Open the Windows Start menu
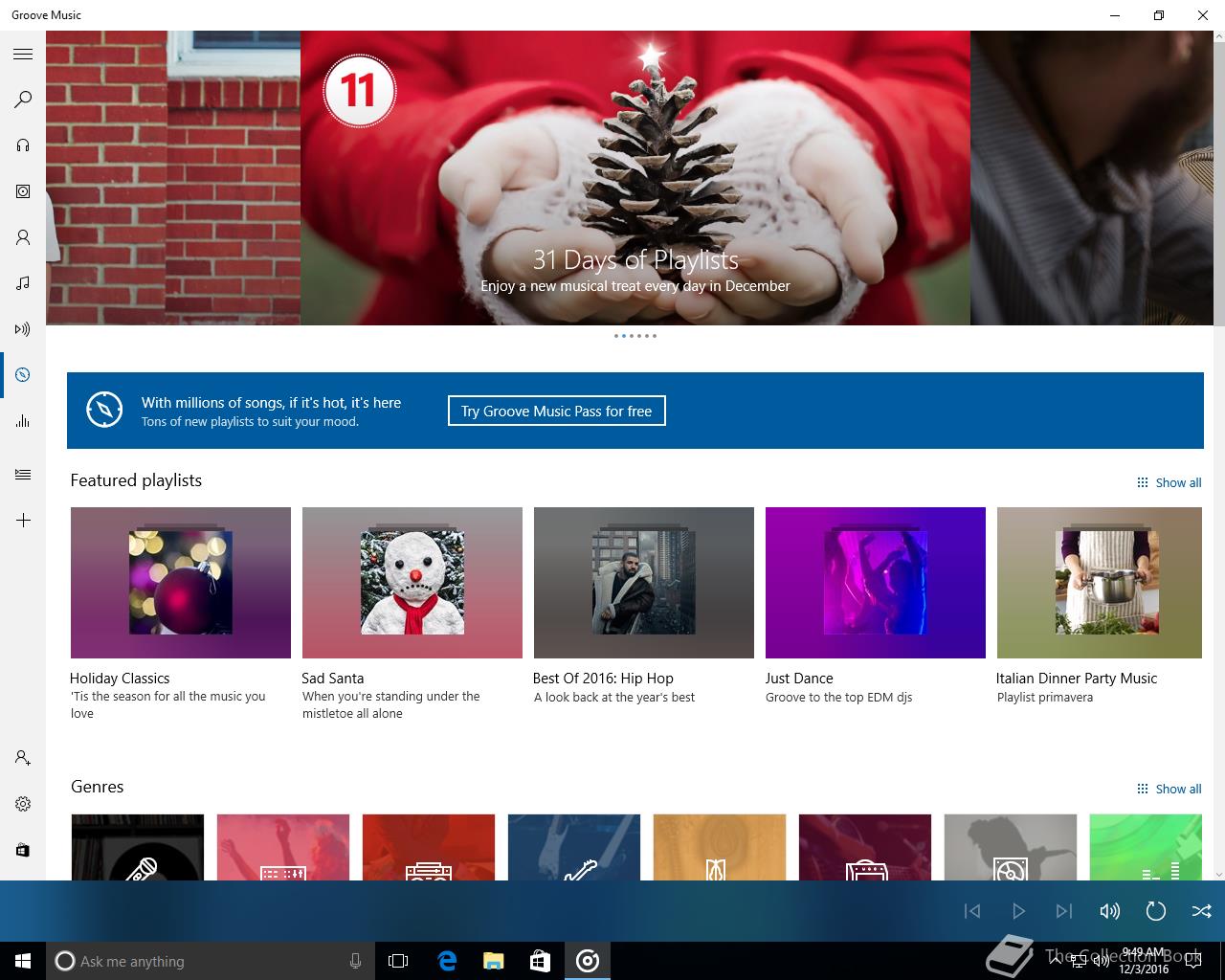Image resolution: width=1225 pixels, height=980 pixels. click(23, 961)
